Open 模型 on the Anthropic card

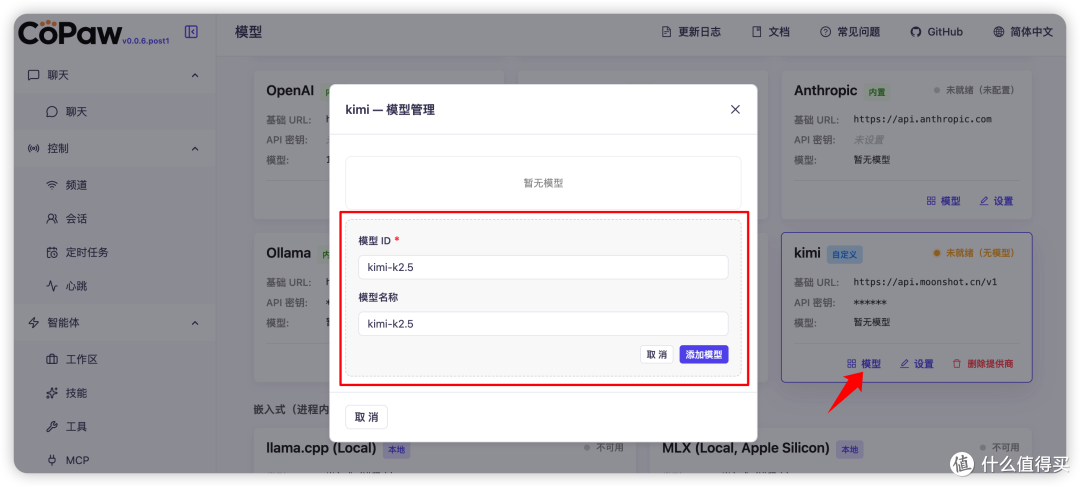tap(943, 201)
